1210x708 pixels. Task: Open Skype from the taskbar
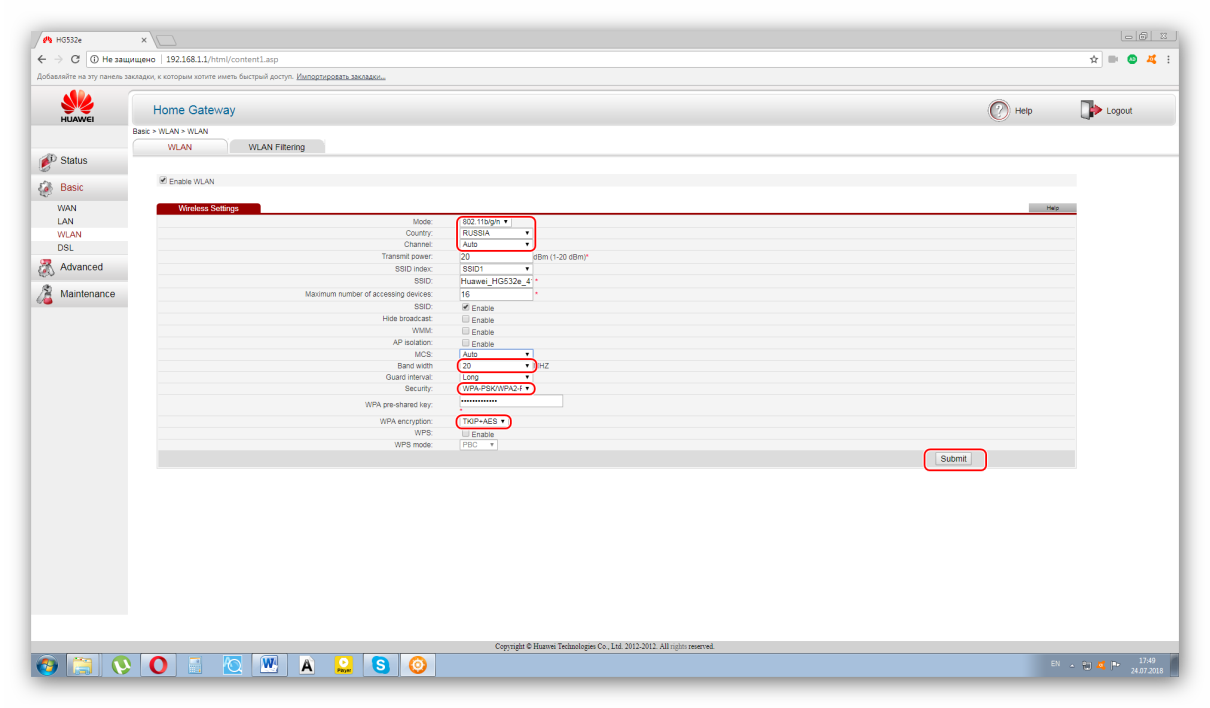[x=380, y=664]
